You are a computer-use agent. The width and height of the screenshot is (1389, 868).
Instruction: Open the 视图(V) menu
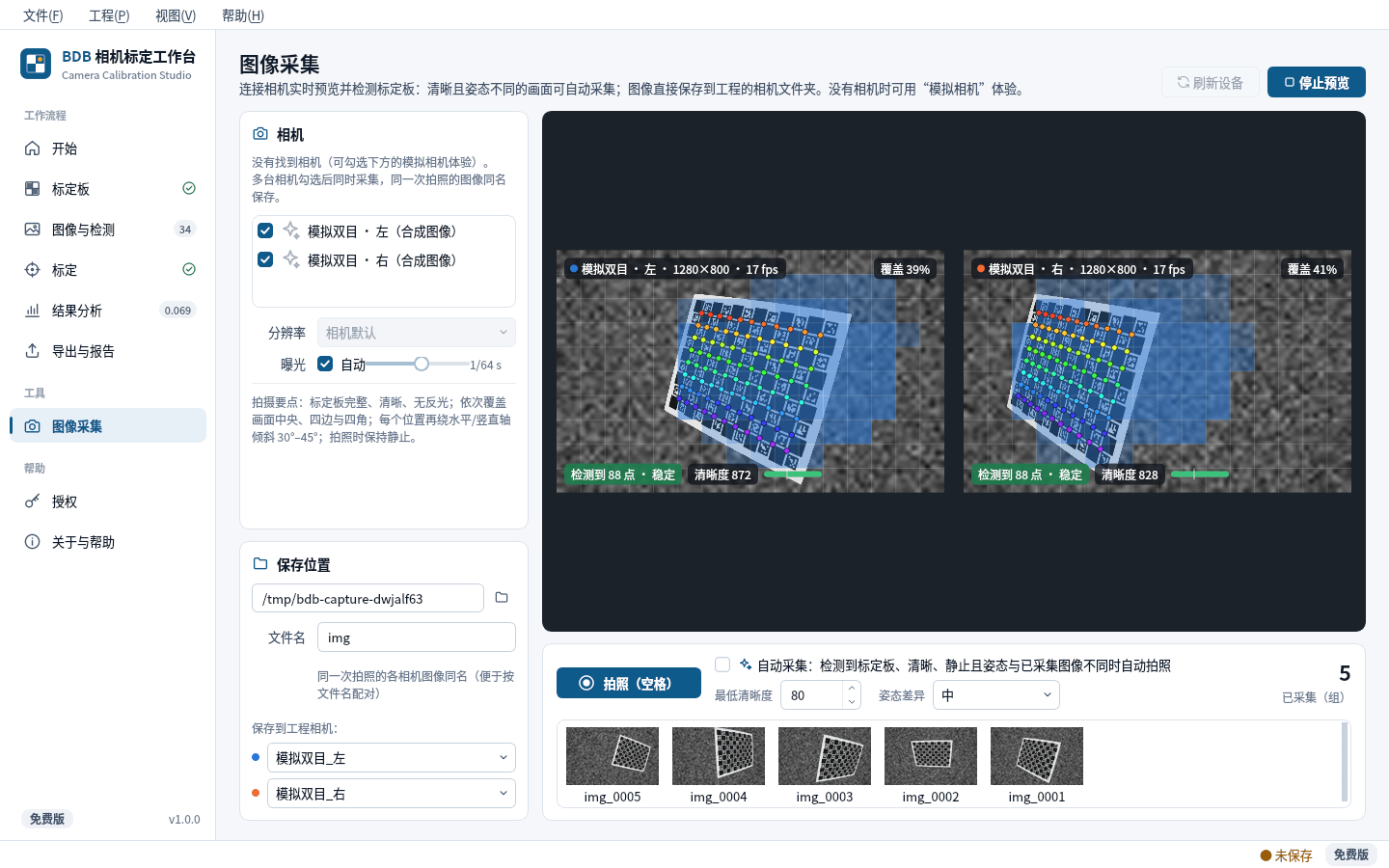176,15
